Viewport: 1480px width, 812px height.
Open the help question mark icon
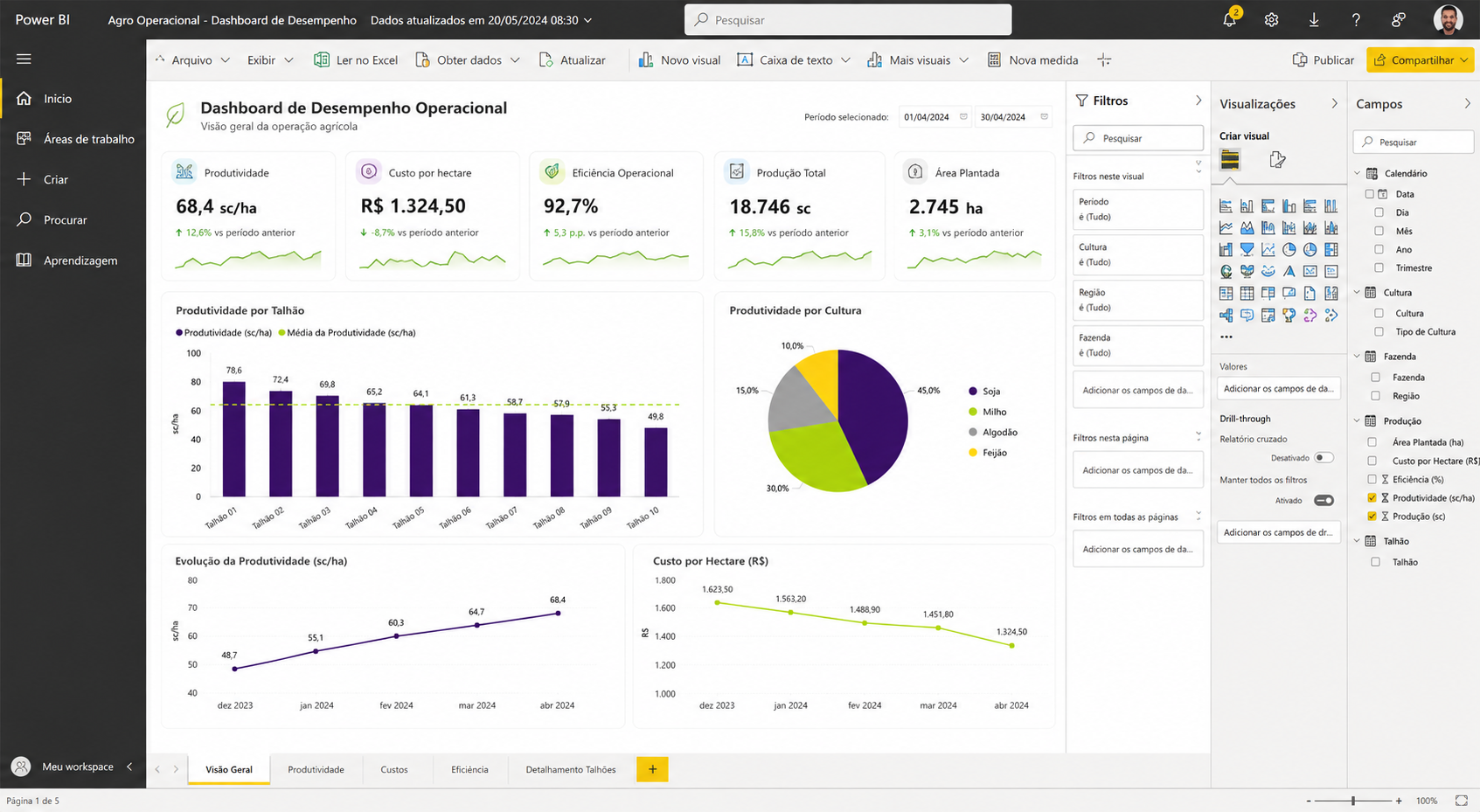[1356, 19]
